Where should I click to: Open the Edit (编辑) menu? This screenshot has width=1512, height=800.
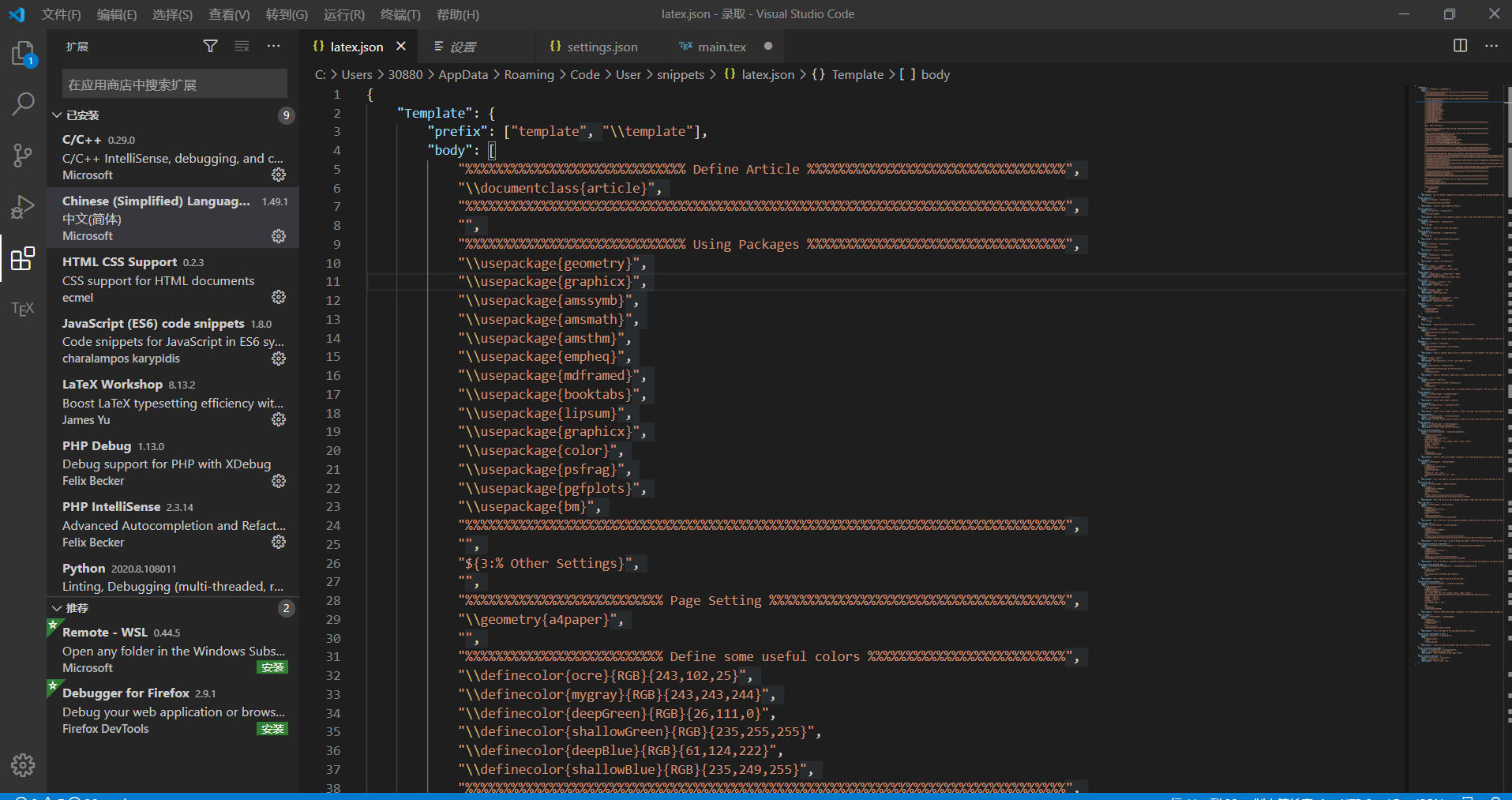pyautogui.click(x=117, y=14)
